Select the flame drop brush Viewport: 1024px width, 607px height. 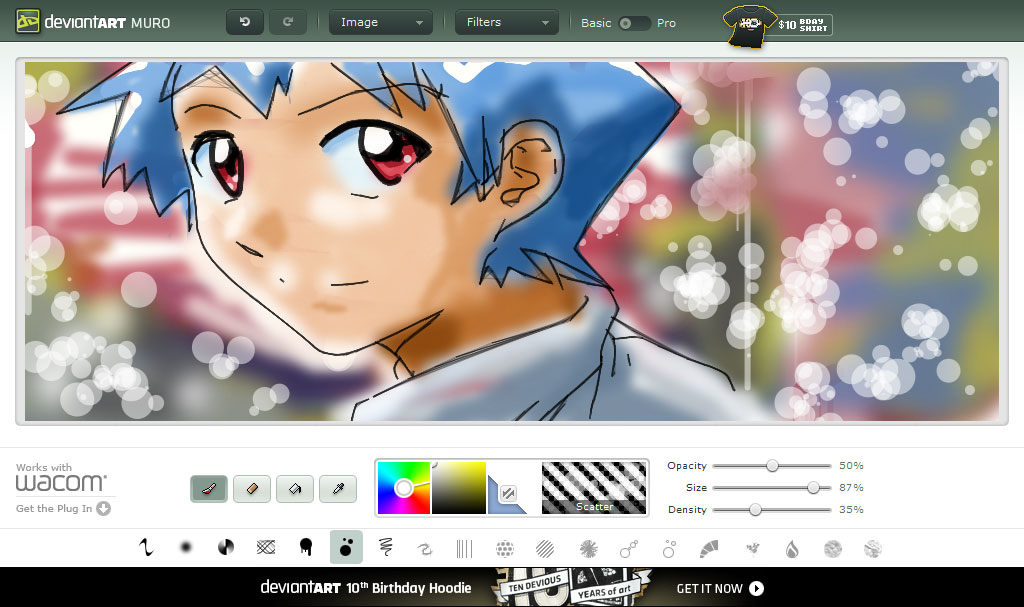click(792, 549)
